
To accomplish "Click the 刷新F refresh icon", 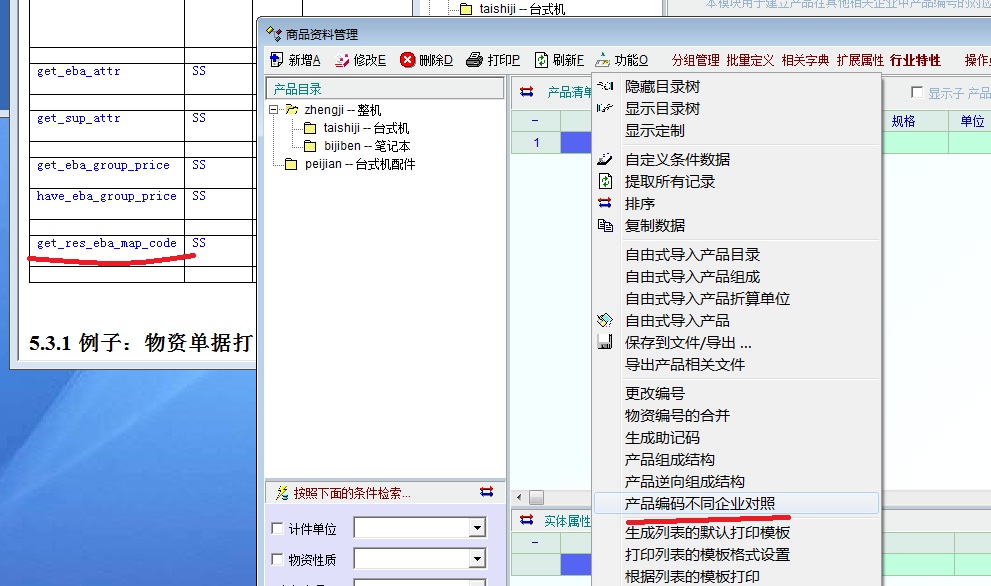I will (x=541, y=60).
